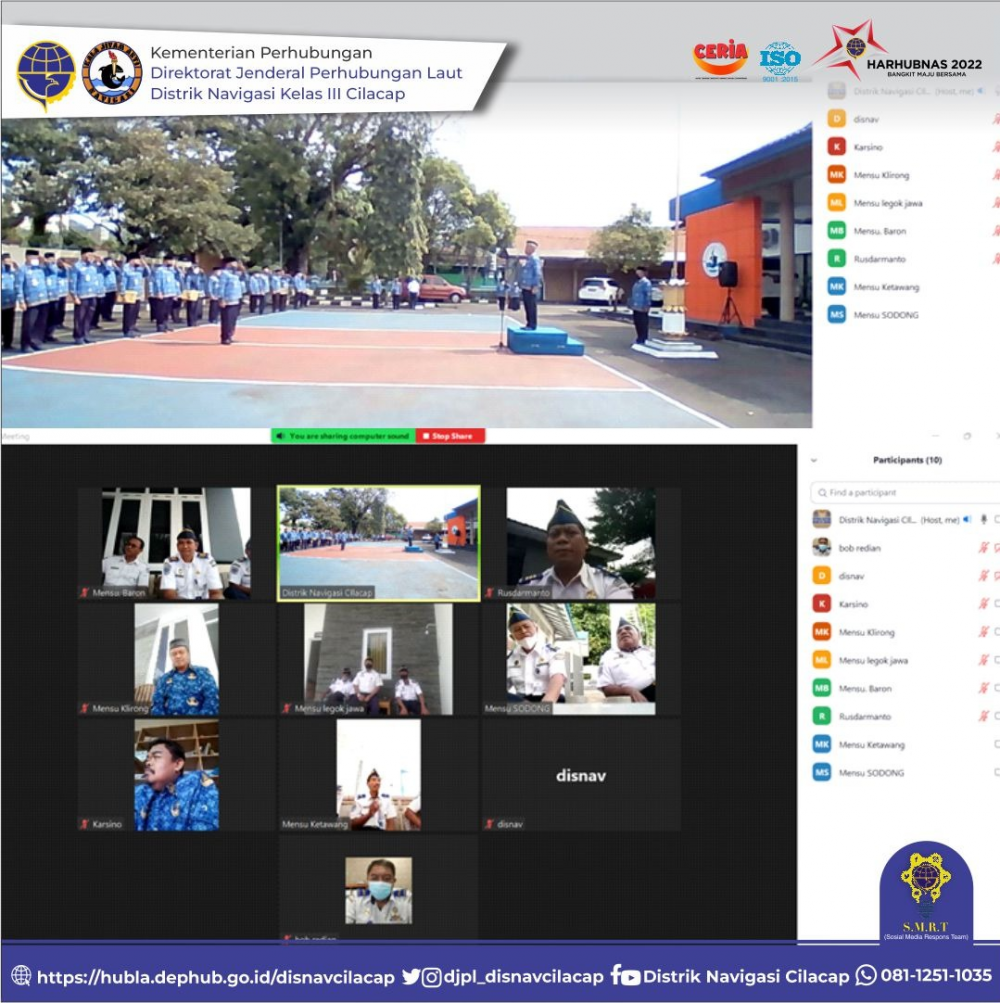
Task: Select the Mensu SODONG video tile
Action: point(581,659)
